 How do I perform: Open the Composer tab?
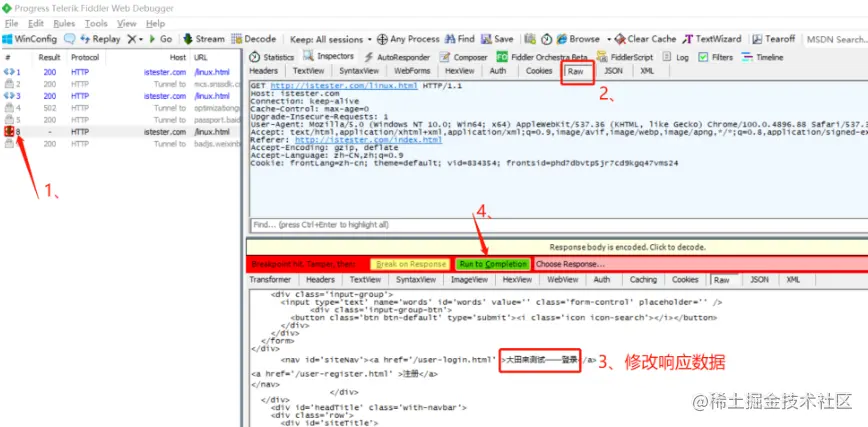[464, 57]
